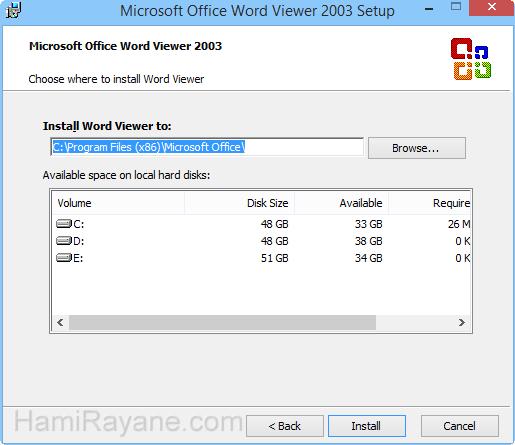
Task: Go back with the < Back button
Action: pyautogui.click(x=285, y=426)
